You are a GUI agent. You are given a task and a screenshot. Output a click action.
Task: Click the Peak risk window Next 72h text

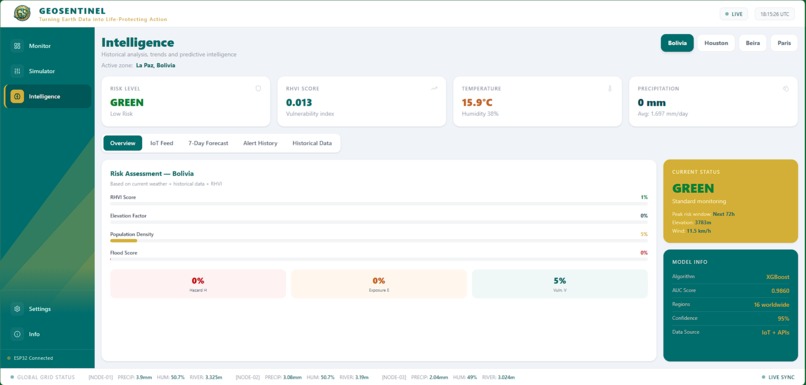[703, 213]
